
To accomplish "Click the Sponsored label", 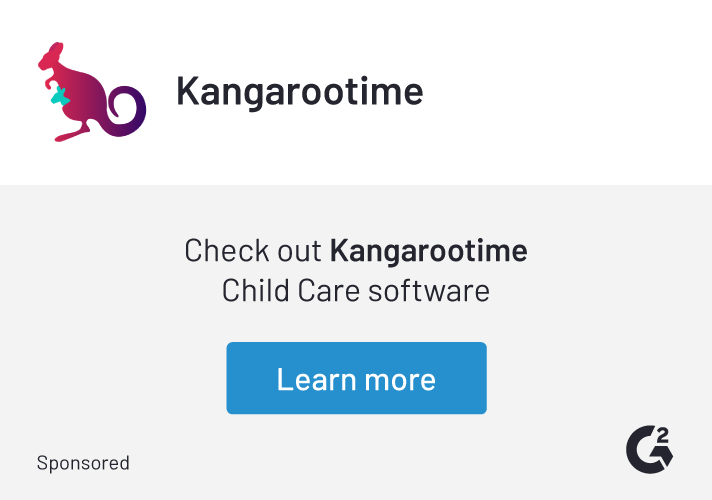I will pos(83,463).
